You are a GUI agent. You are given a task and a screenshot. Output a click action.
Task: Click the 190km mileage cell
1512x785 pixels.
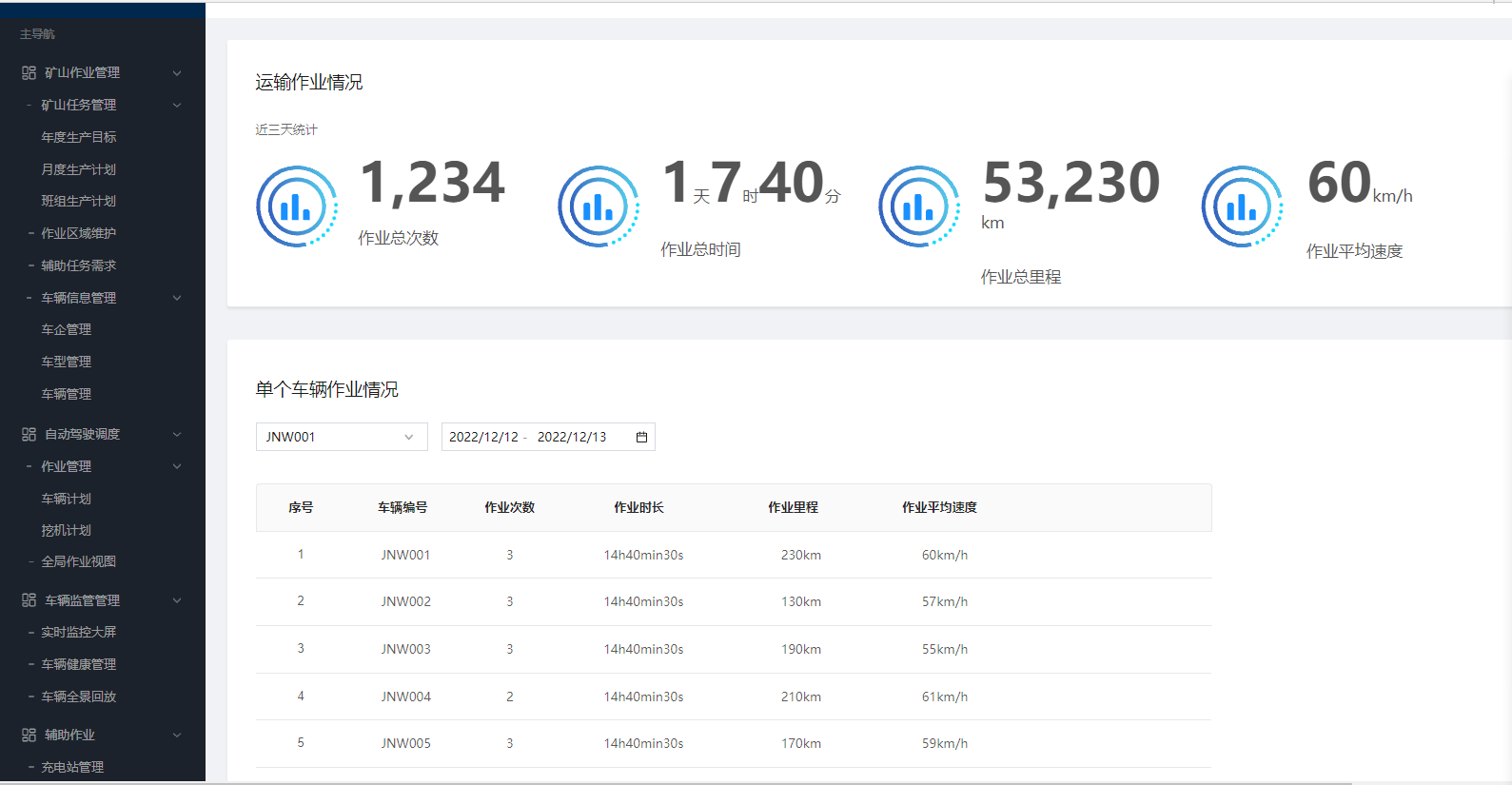(x=801, y=649)
